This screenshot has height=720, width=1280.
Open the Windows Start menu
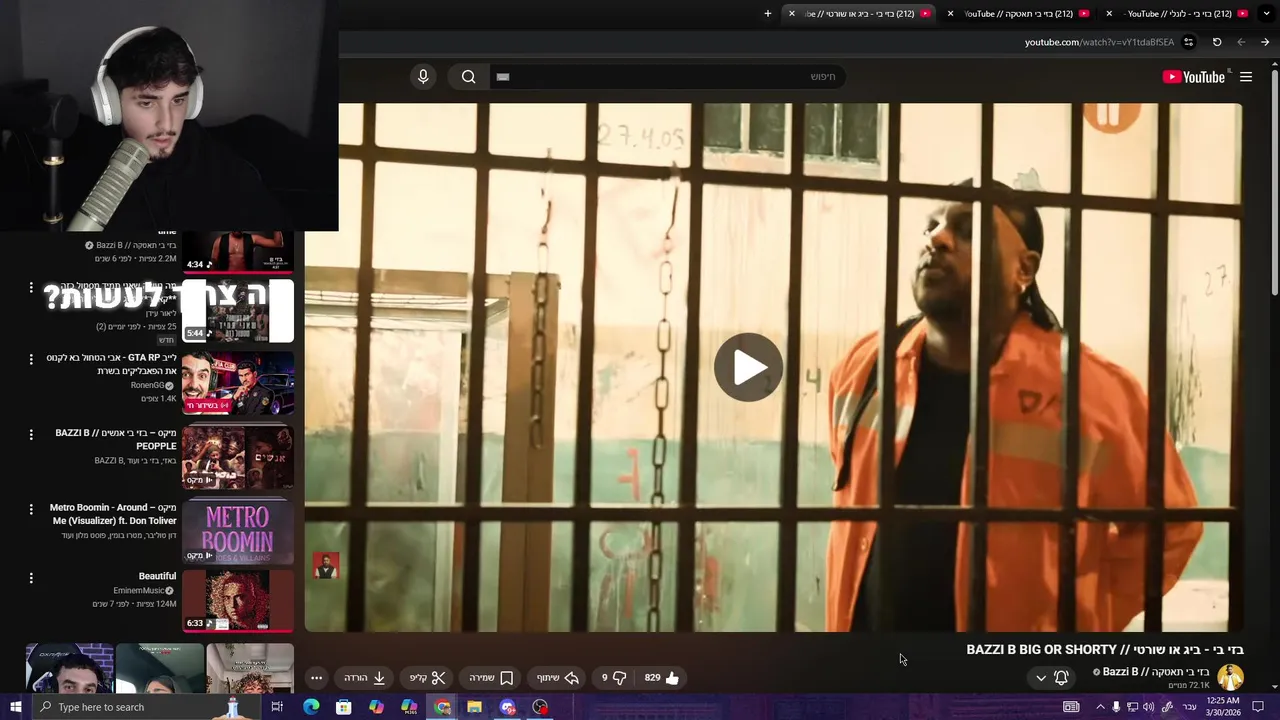pyautogui.click(x=15, y=707)
